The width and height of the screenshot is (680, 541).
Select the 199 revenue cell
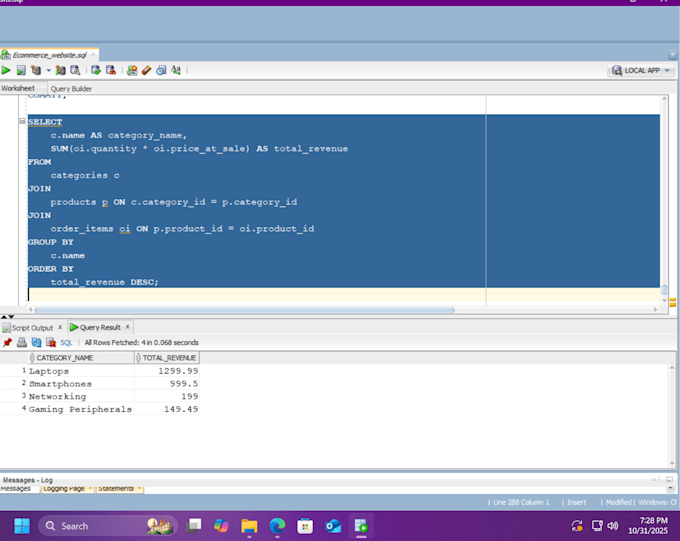[x=167, y=396]
